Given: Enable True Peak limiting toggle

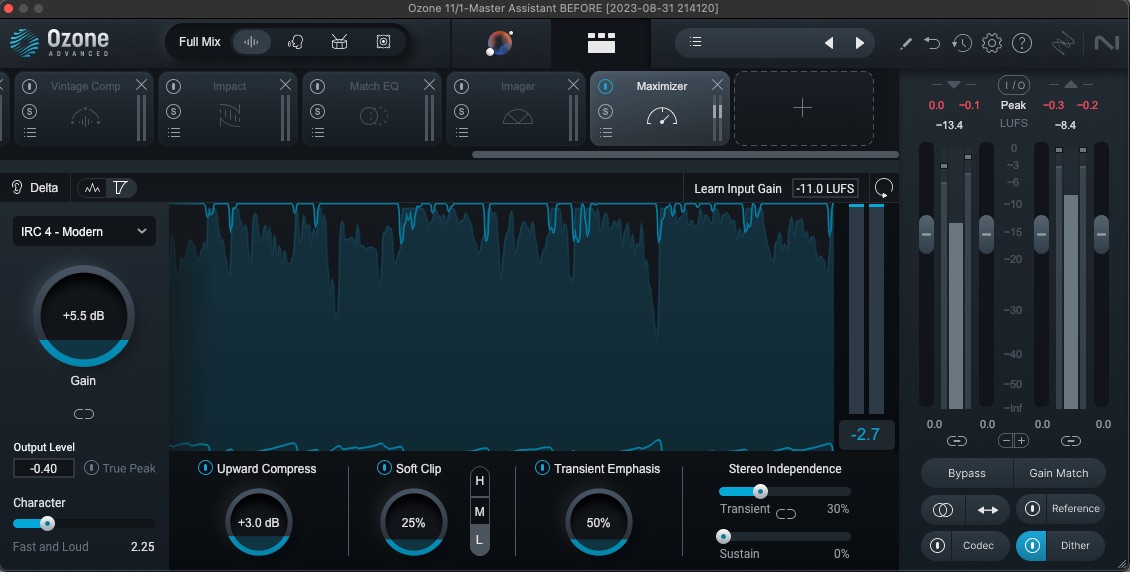Looking at the screenshot, I should pos(92,468).
